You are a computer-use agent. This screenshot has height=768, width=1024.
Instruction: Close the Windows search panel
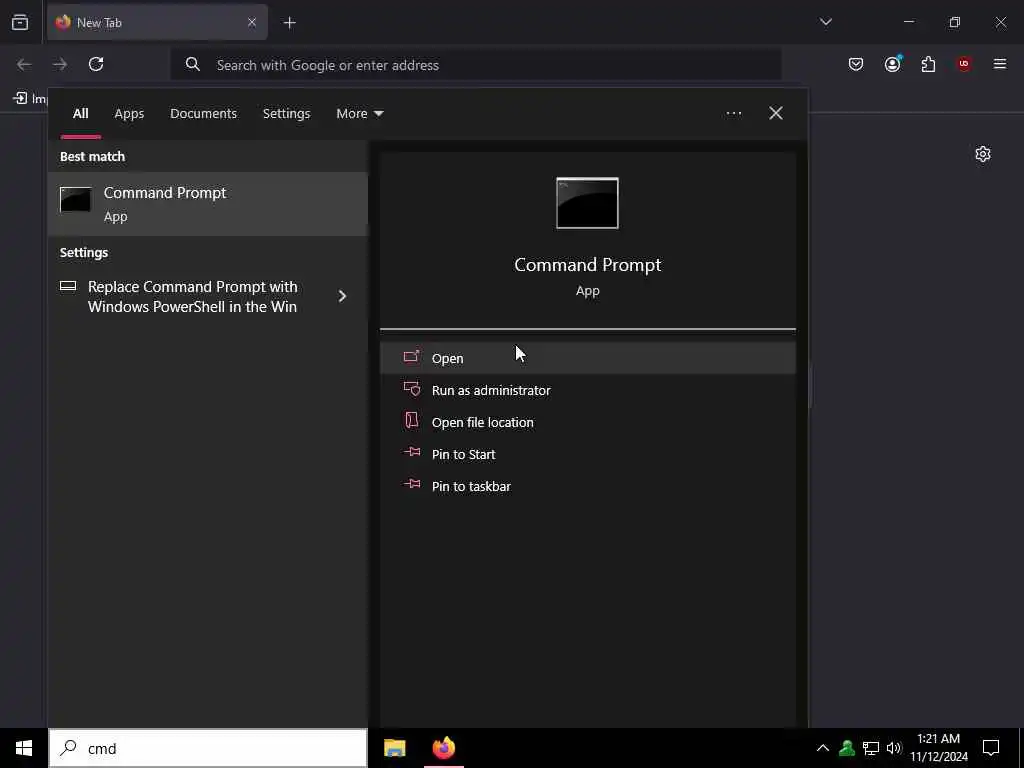pos(775,114)
